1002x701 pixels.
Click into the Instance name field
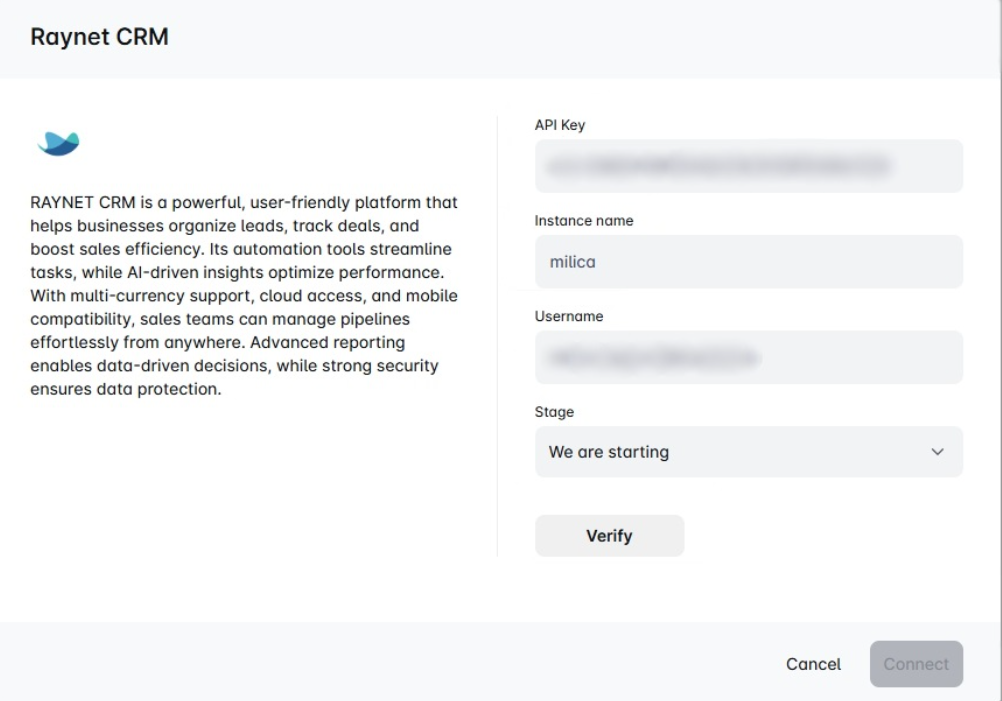748,262
